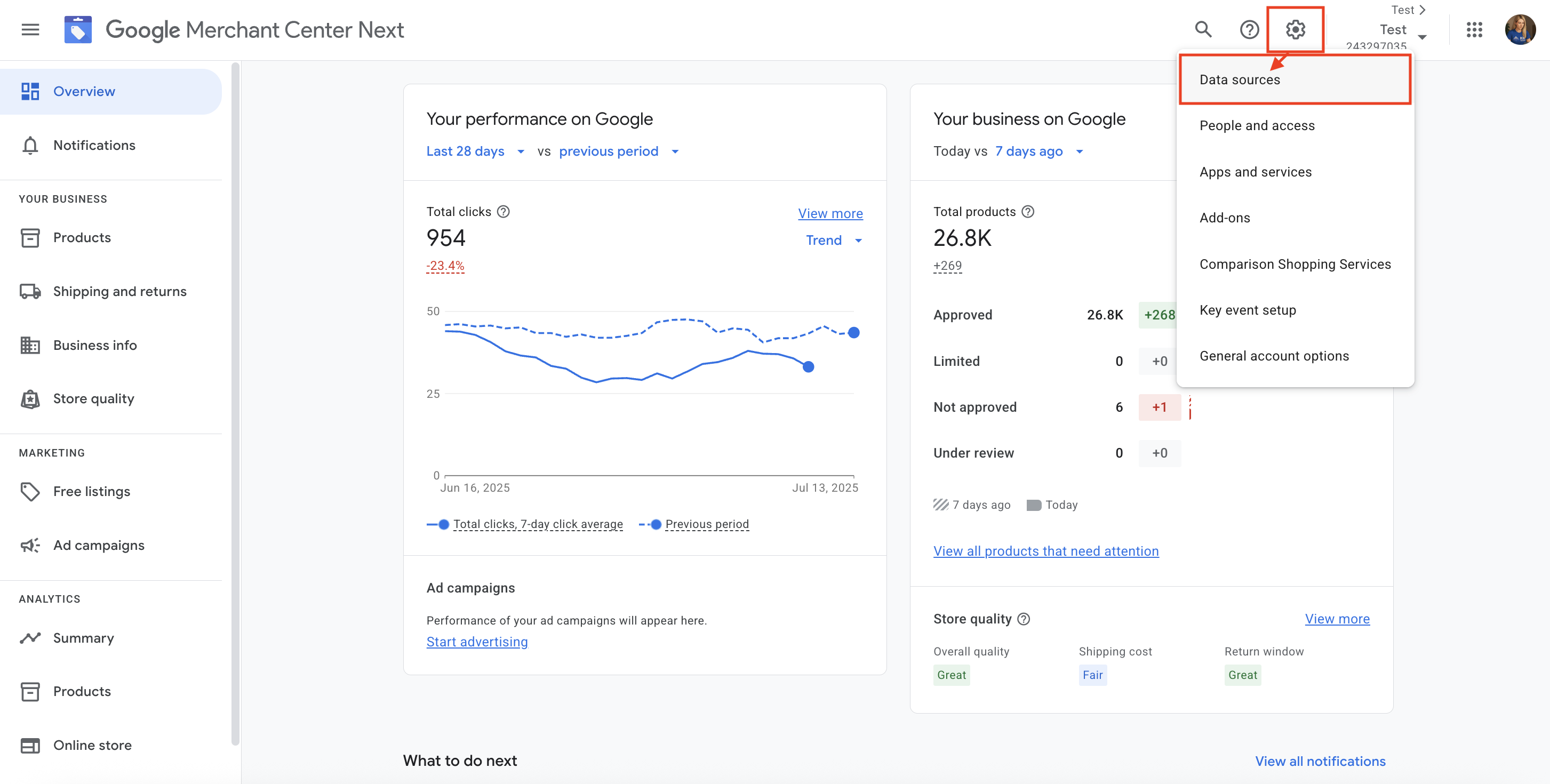This screenshot has height=784, width=1550.
Task: Click View all products that need attention
Action: click(1046, 551)
